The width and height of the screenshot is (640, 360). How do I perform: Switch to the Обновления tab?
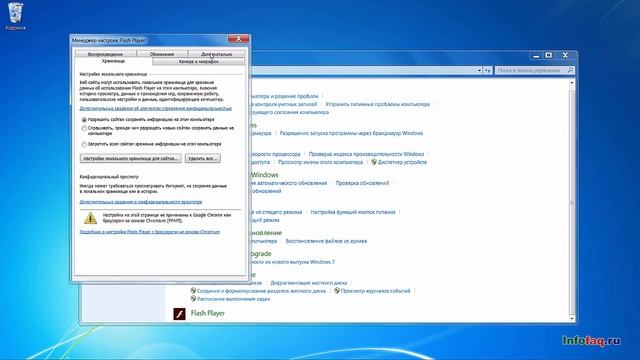[x=162, y=54]
